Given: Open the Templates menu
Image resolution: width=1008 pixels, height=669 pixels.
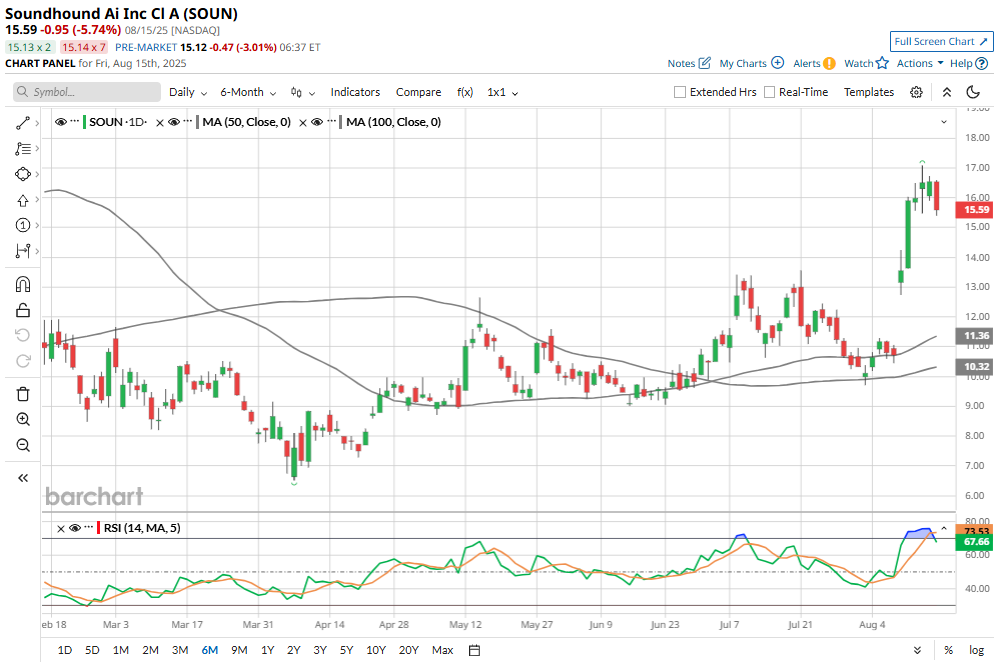Looking at the screenshot, I should (x=868, y=92).
